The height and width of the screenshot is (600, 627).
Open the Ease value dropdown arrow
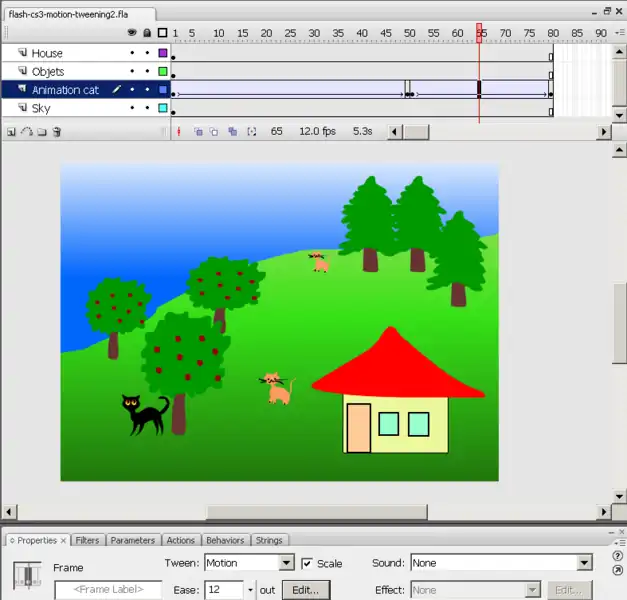tap(251, 590)
